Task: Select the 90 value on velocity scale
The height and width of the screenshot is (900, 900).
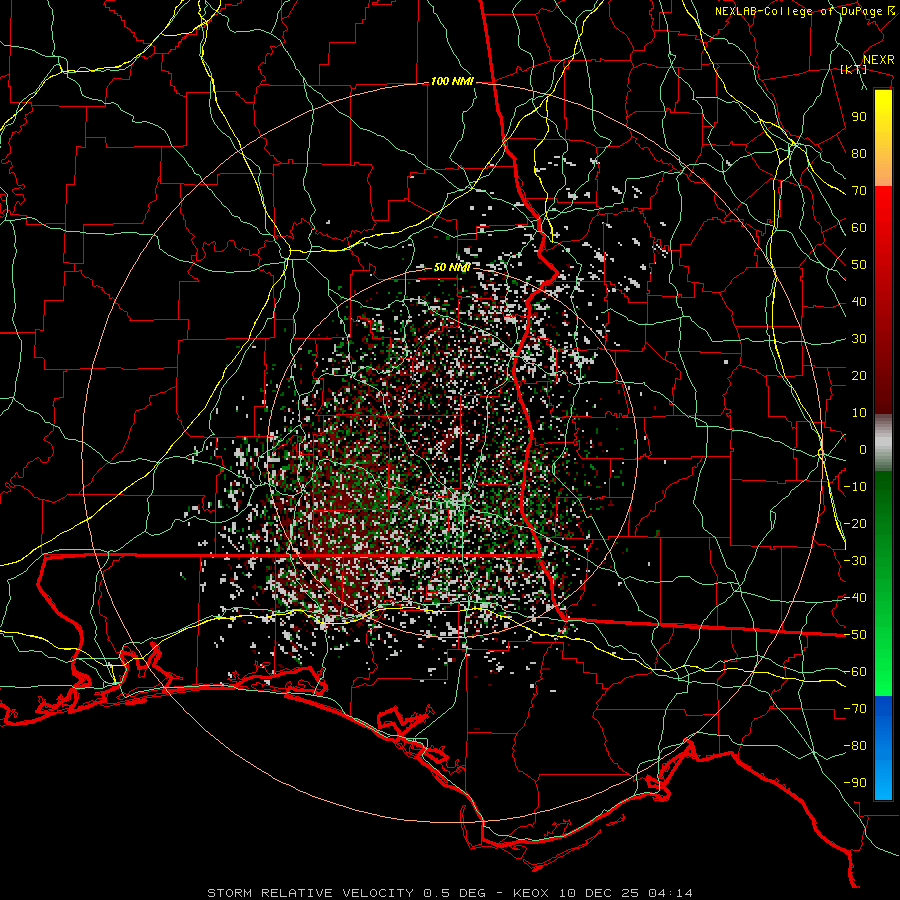Action: [859, 117]
